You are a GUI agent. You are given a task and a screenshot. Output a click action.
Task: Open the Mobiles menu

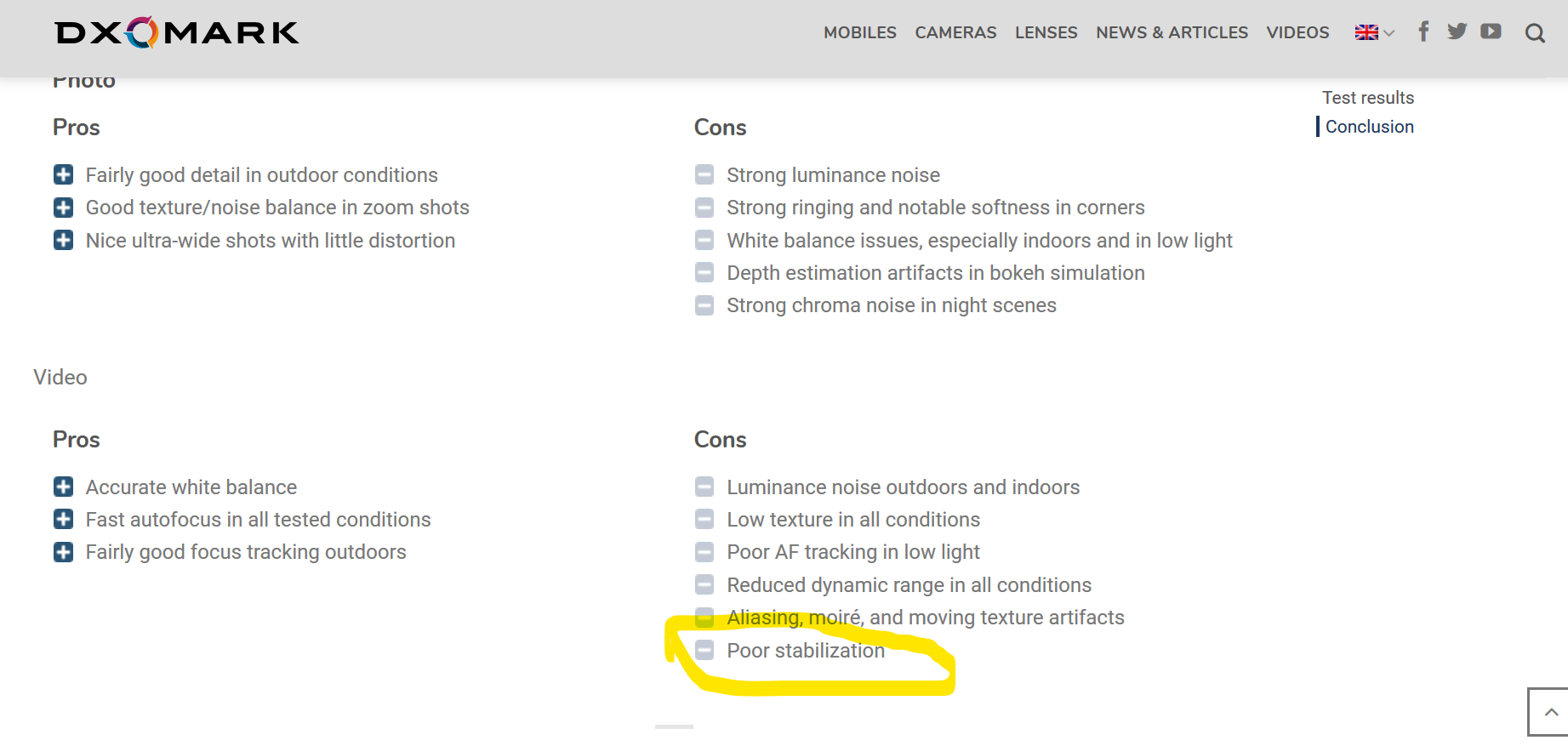[x=859, y=32]
